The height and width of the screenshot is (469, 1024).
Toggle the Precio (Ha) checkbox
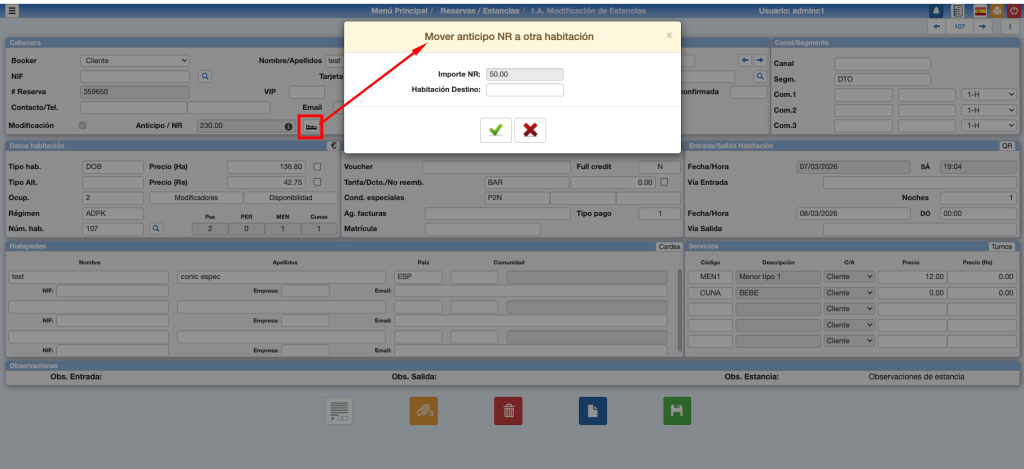317,166
